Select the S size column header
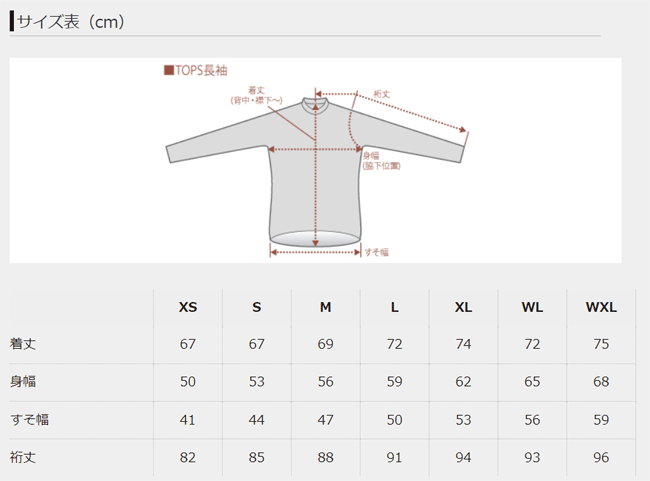This screenshot has width=650, height=481. [257, 307]
